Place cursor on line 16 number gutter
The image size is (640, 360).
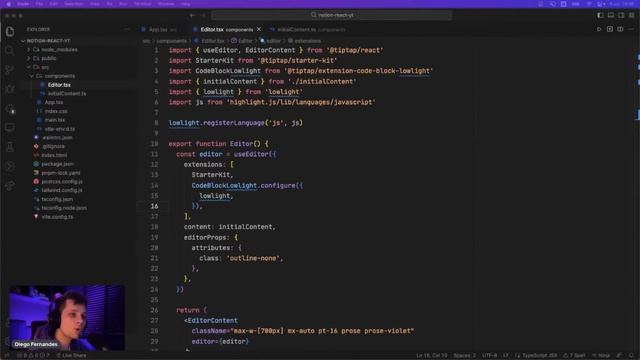(154, 206)
